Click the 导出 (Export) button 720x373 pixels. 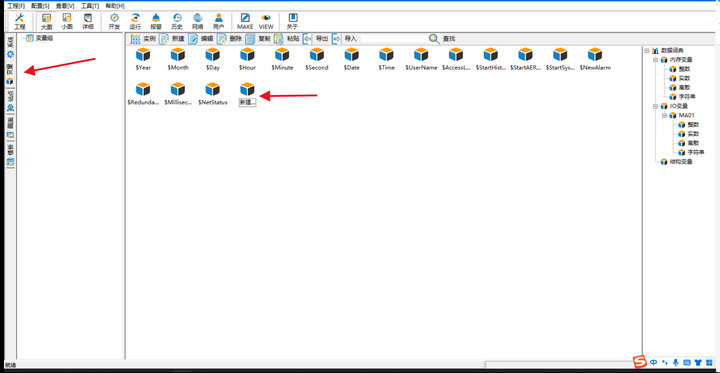[x=316, y=39]
